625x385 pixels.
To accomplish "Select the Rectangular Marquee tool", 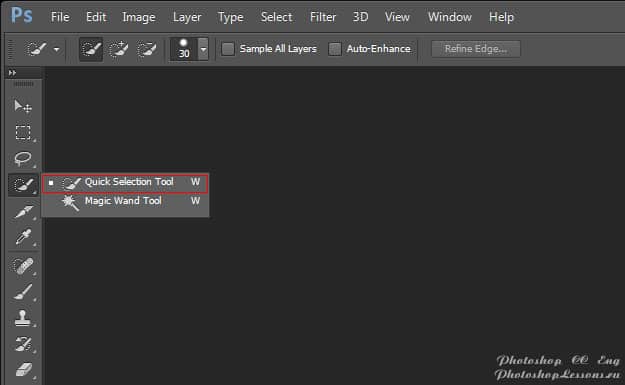I will pos(23,132).
